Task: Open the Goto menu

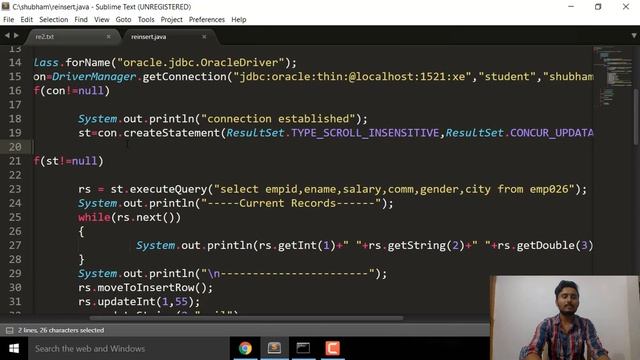Action: (123, 20)
